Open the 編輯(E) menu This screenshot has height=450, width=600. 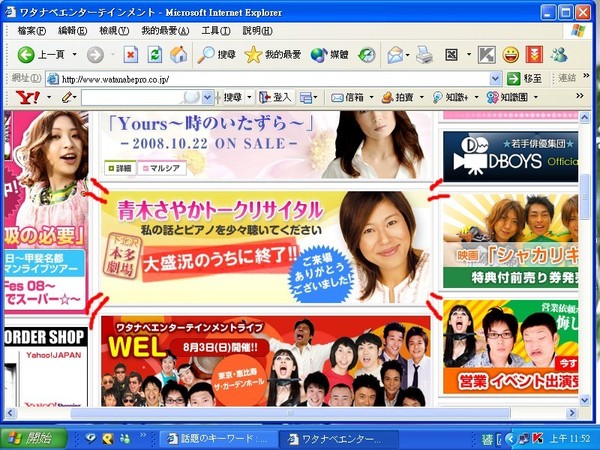click(x=72, y=31)
